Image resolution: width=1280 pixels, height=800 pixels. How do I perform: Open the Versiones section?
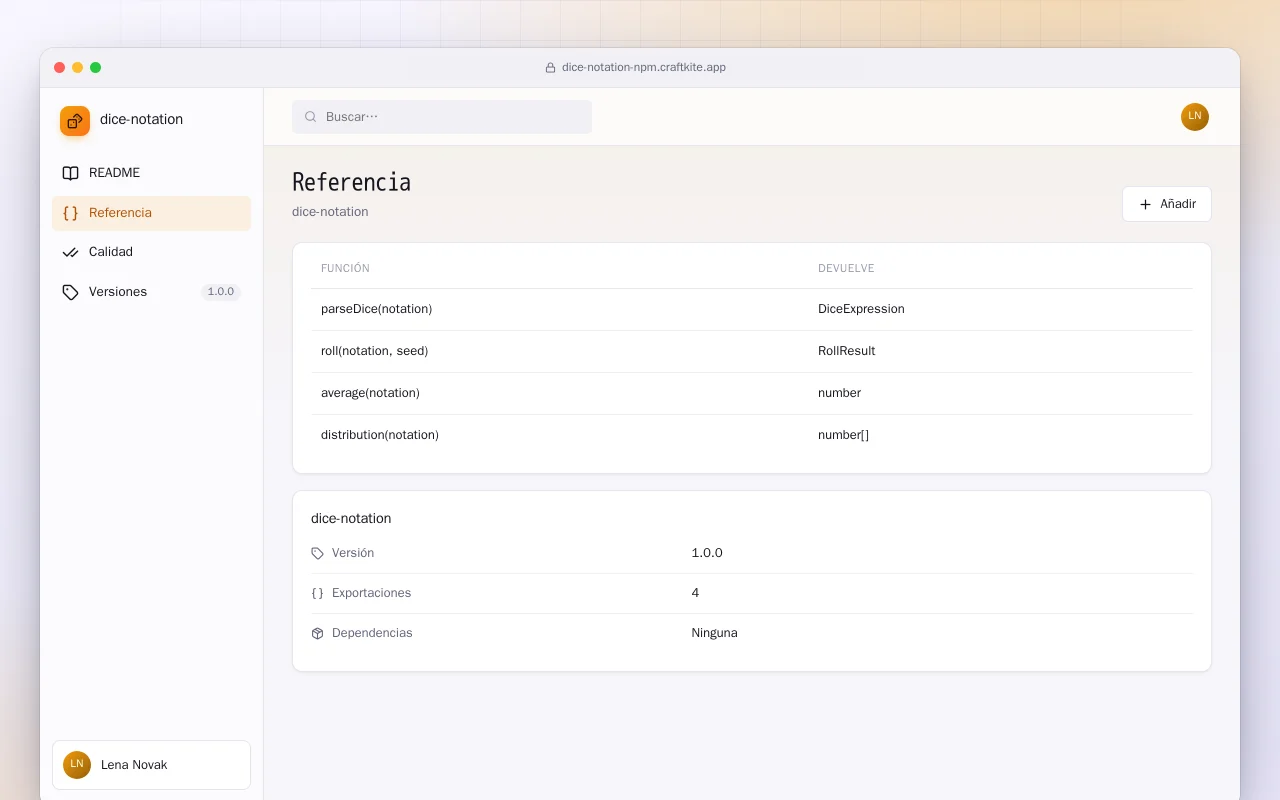[x=152, y=292]
